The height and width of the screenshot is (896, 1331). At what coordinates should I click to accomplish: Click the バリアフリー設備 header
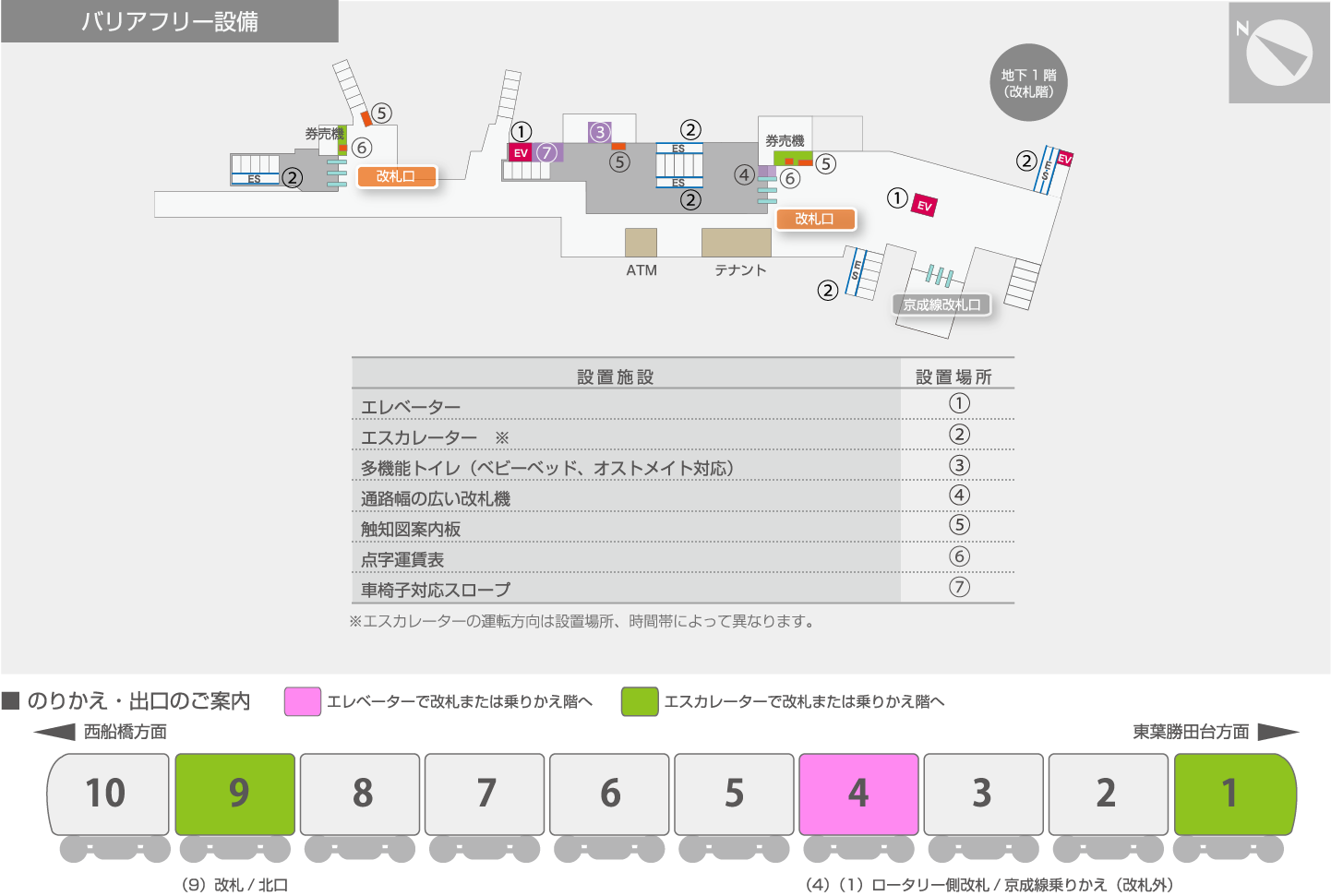170,21
